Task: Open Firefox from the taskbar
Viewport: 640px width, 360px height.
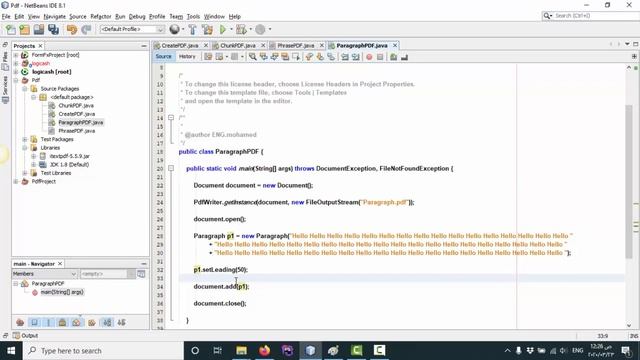Action: coord(264,351)
